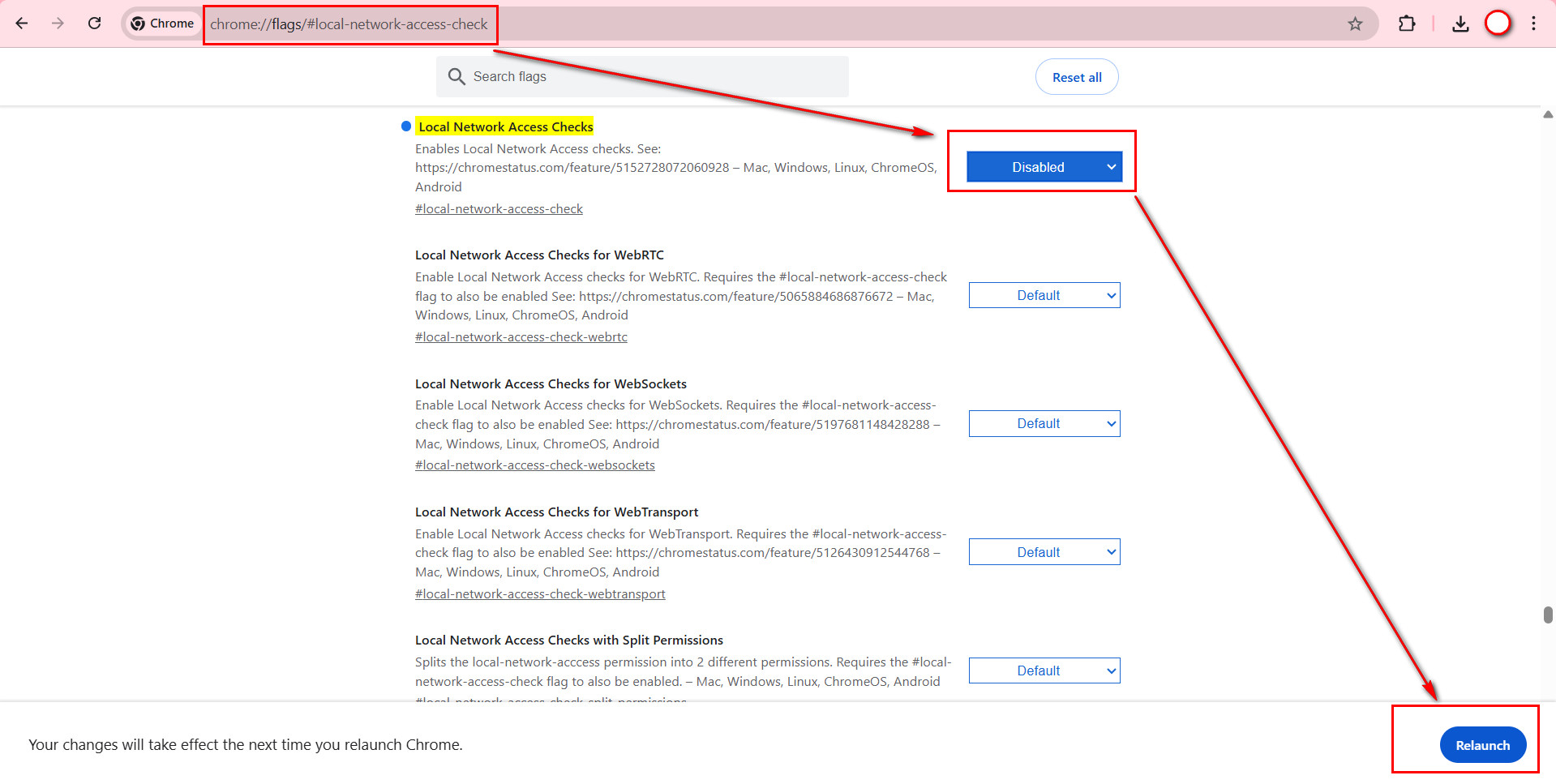Image resolution: width=1556 pixels, height=784 pixels.
Task: Open the WebTransport checks Default dropdown
Action: [1044, 552]
